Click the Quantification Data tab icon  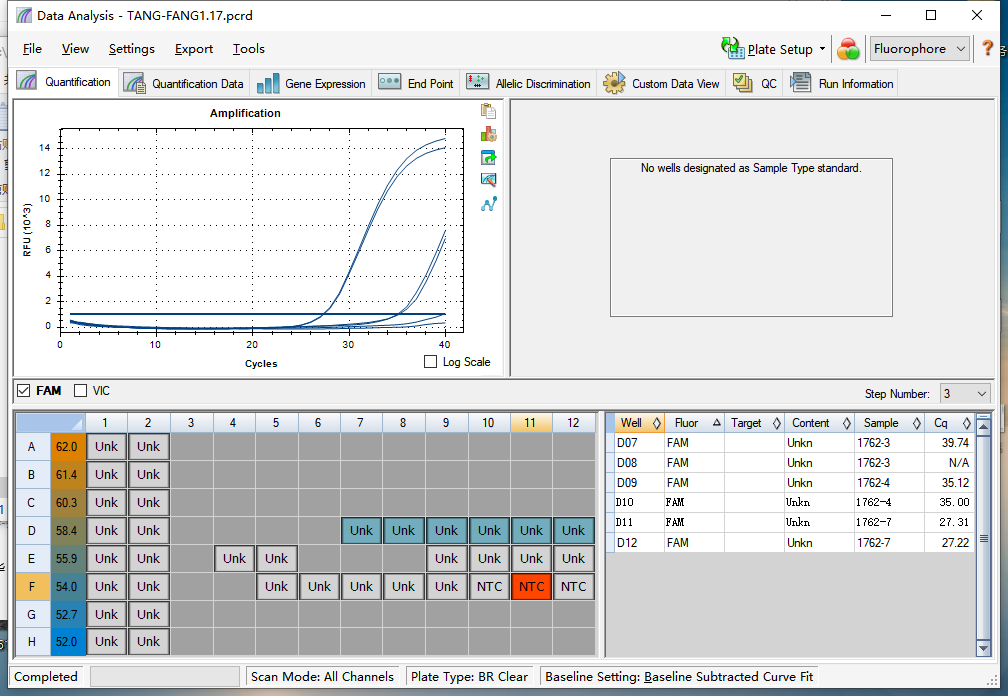point(134,84)
